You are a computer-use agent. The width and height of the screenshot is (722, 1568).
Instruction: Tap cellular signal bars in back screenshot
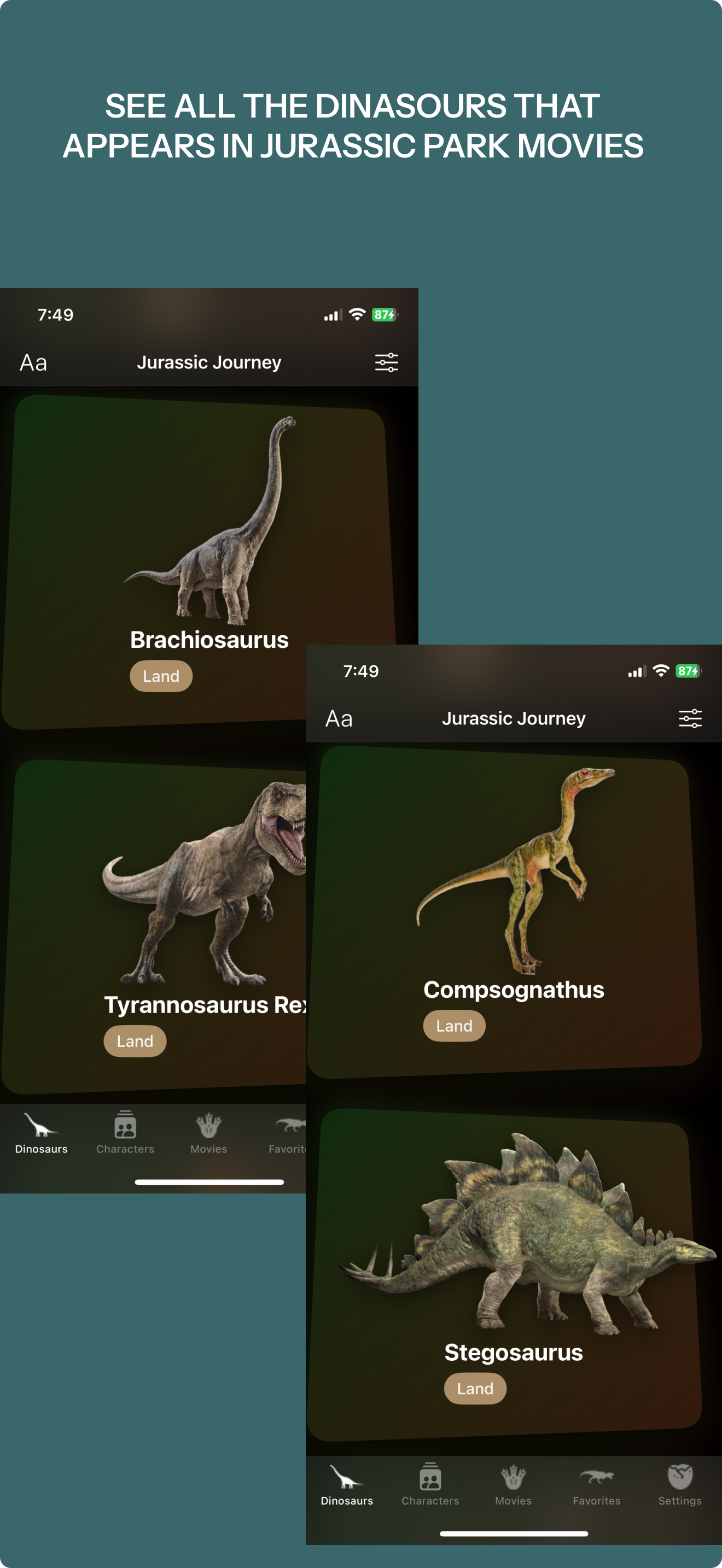[x=333, y=315]
